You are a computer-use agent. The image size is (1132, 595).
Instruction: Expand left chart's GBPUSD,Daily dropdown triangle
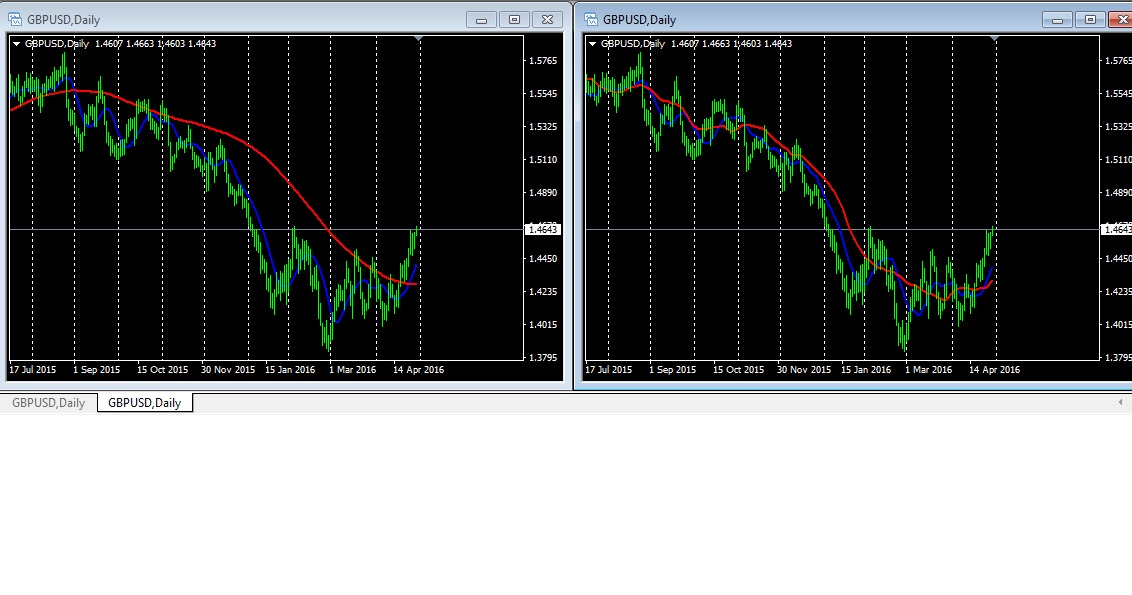point(16,44)
